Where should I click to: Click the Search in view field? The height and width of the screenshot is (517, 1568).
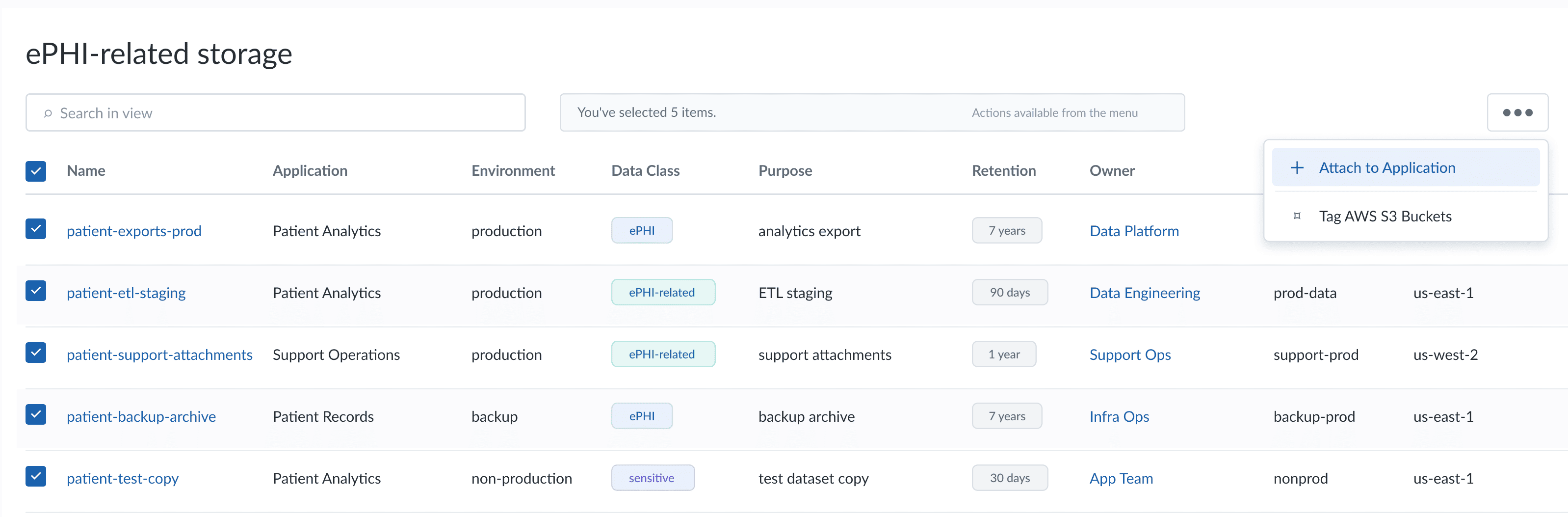[275, 112]
